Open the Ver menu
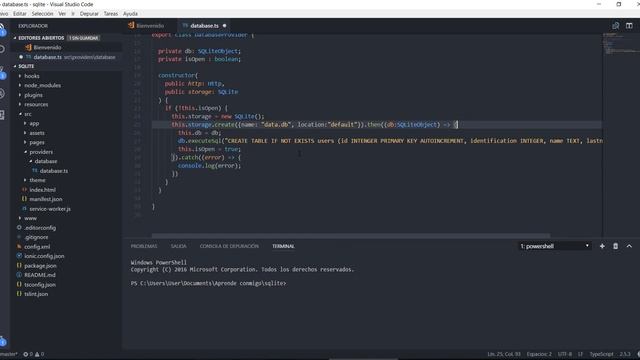Viewport: 640px width, 360px height. (62, 13)
